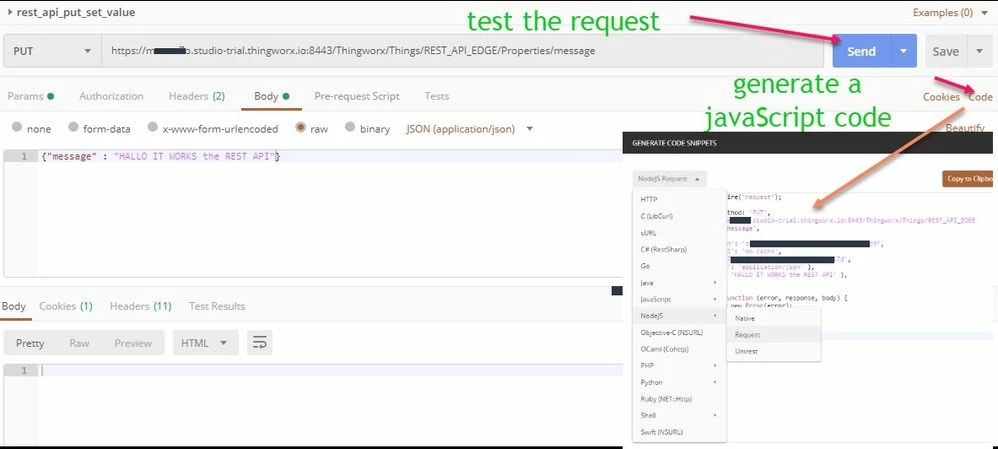Open the Save button dropdown arrow
Image resolution: width=998 pixels, height=449 pixels.
coord(979,52)
